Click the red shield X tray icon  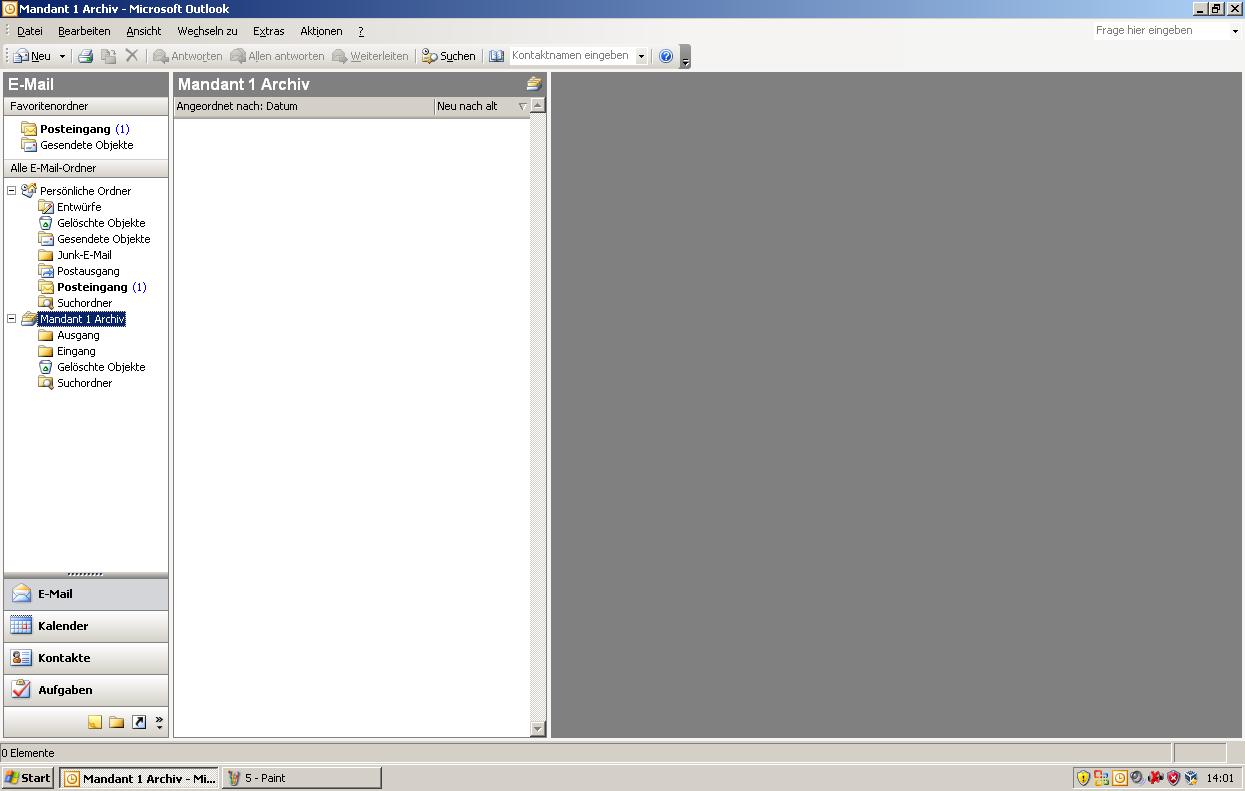1173,778
